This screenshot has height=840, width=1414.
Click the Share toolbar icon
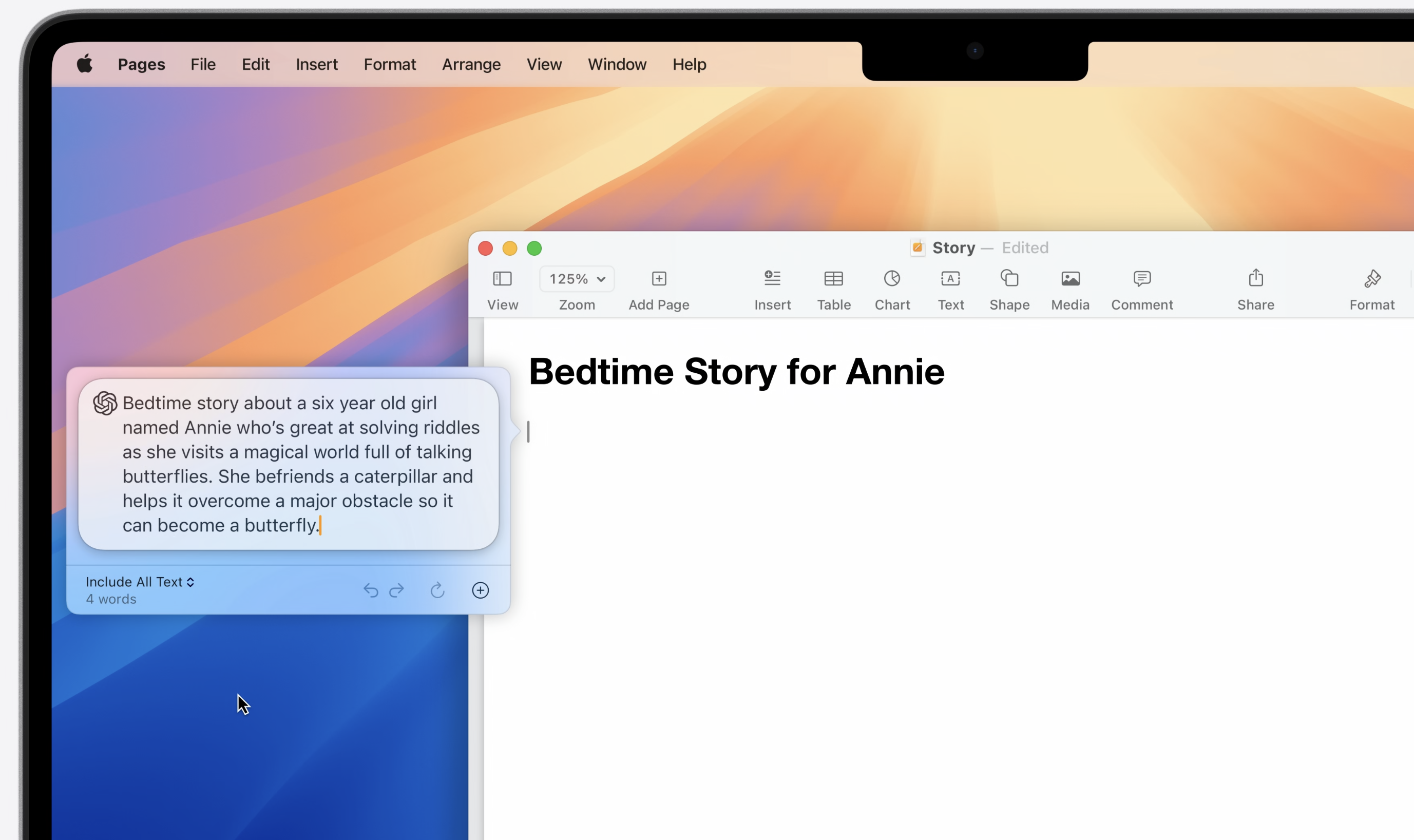1255,277
